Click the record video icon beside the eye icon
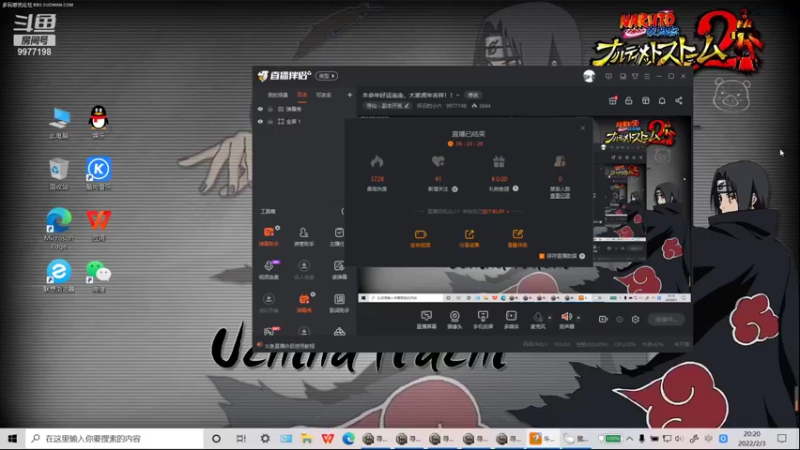Viewport: 800px width, 450px height. [603, 319]
